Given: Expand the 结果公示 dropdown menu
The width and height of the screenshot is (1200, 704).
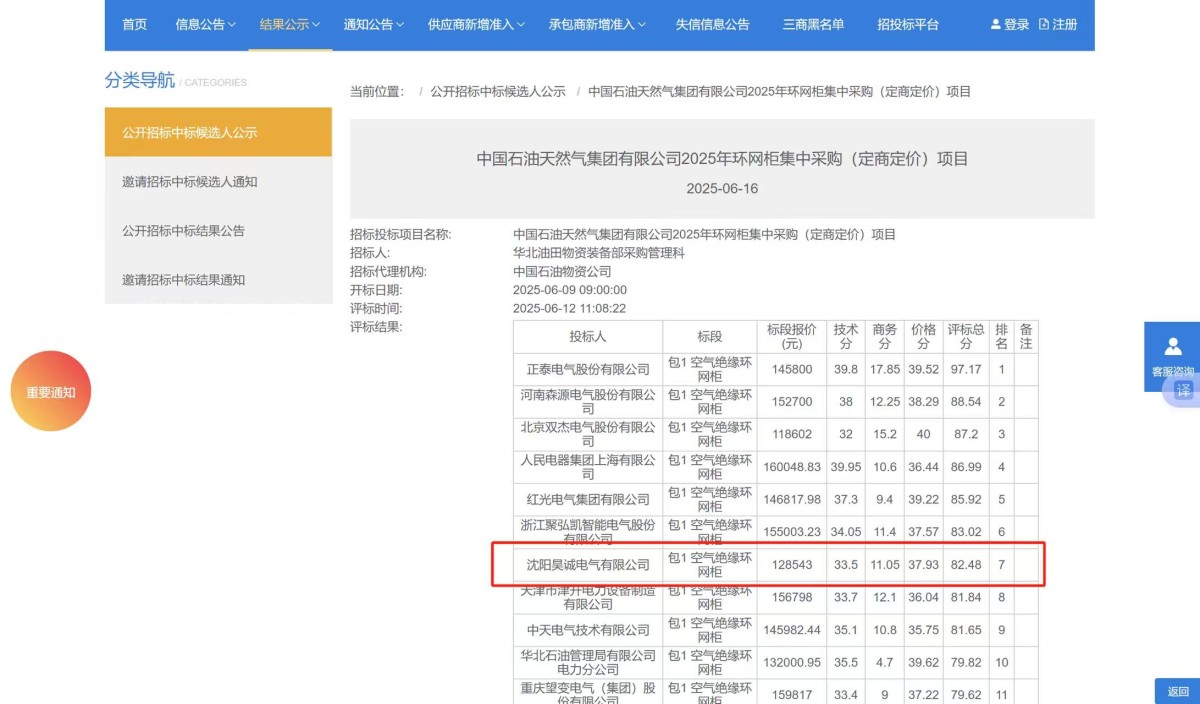Looking at the screenshot, I should point(289,24).
